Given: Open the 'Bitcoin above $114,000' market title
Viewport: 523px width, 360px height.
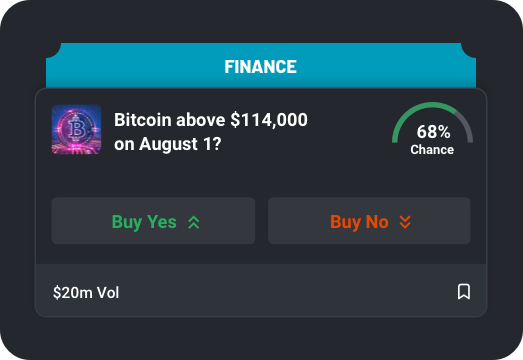Looking at the screenshot, I should point(211,120).
